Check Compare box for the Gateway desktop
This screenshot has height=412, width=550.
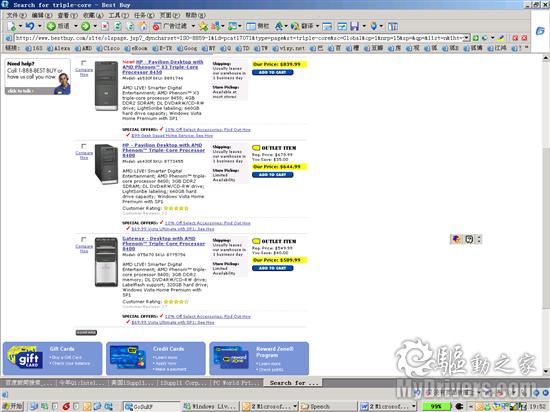pyautogui.click(x=83, y=239)
